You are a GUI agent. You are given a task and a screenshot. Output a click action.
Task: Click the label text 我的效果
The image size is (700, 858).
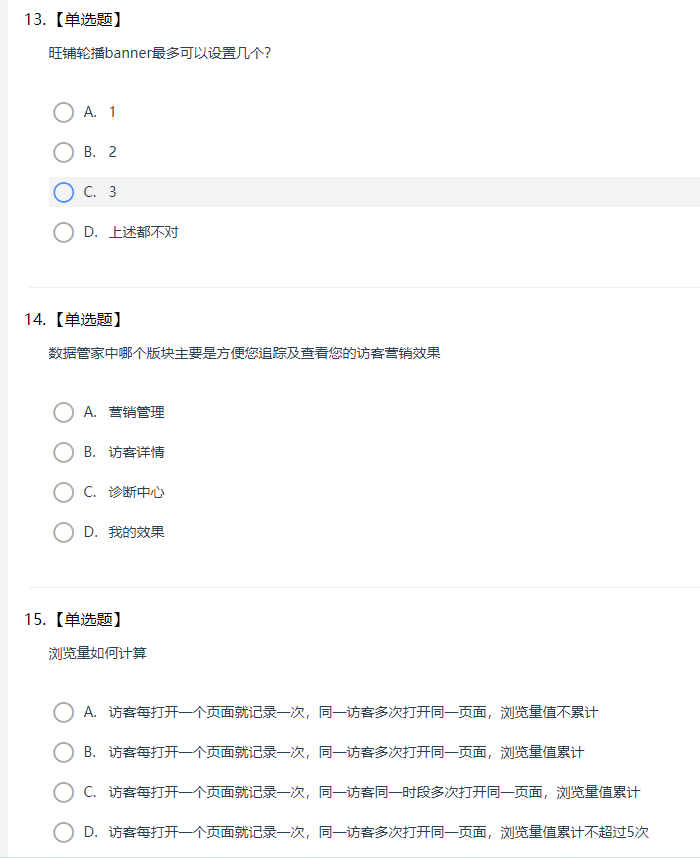[136, 532]
